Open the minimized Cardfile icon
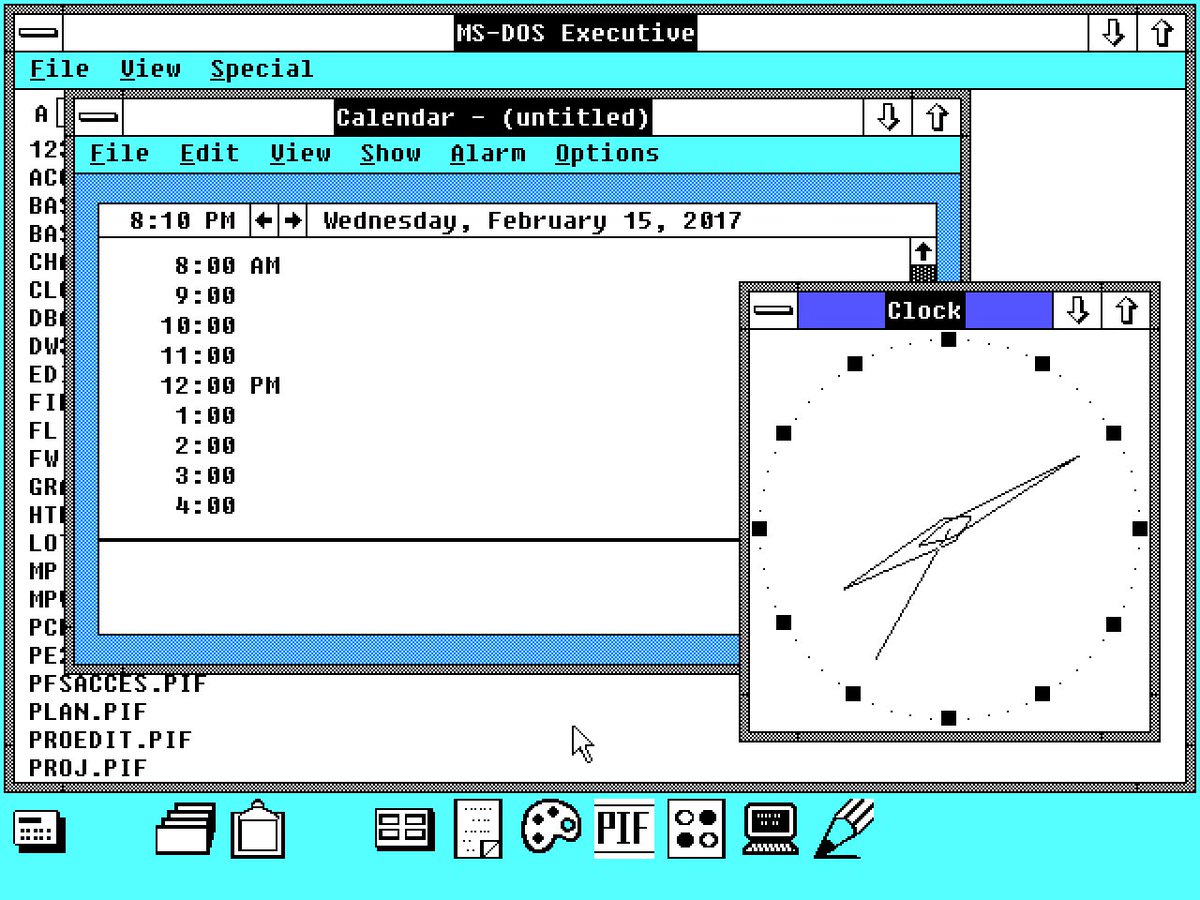 coord(186,828)
